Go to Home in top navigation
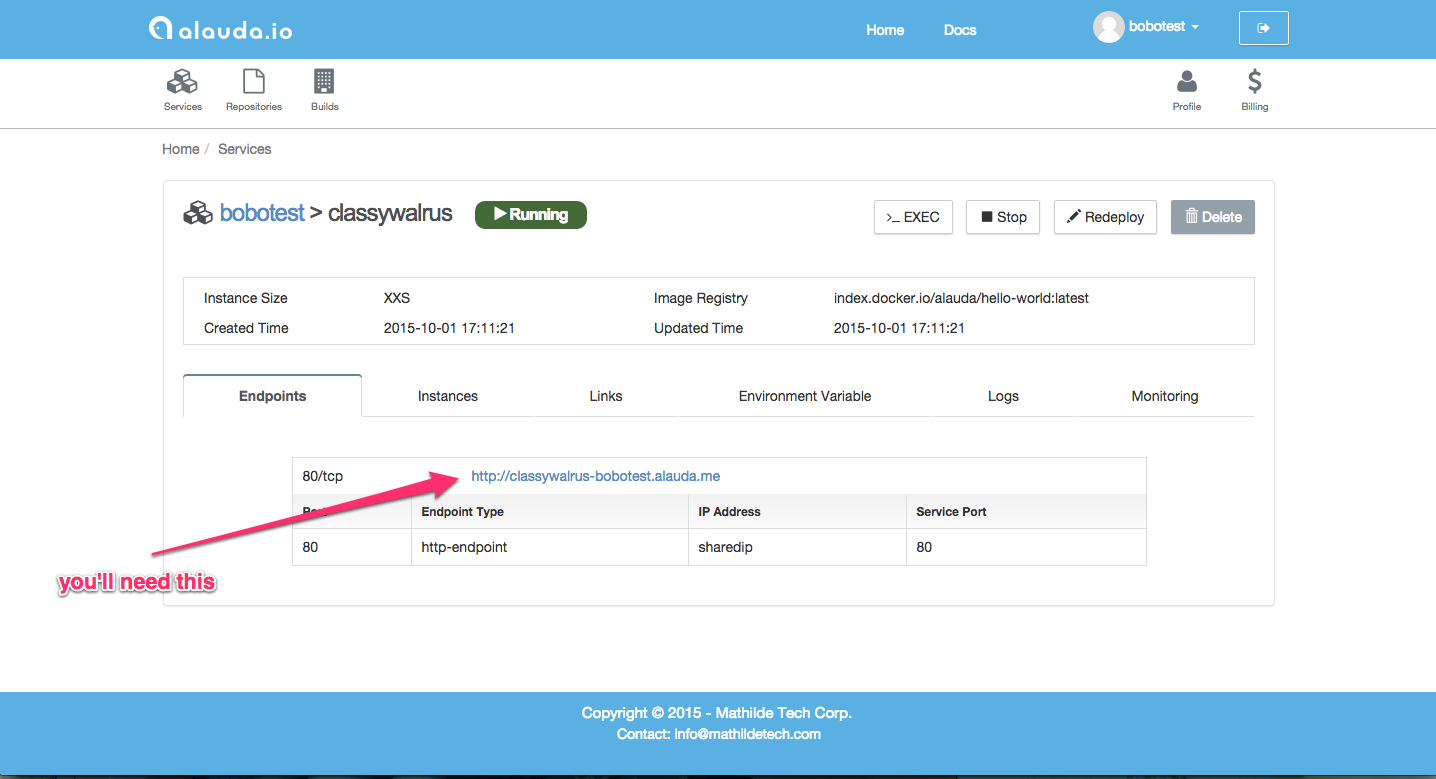Viewport: 1436px width, 779px height. tap(885, 30)
